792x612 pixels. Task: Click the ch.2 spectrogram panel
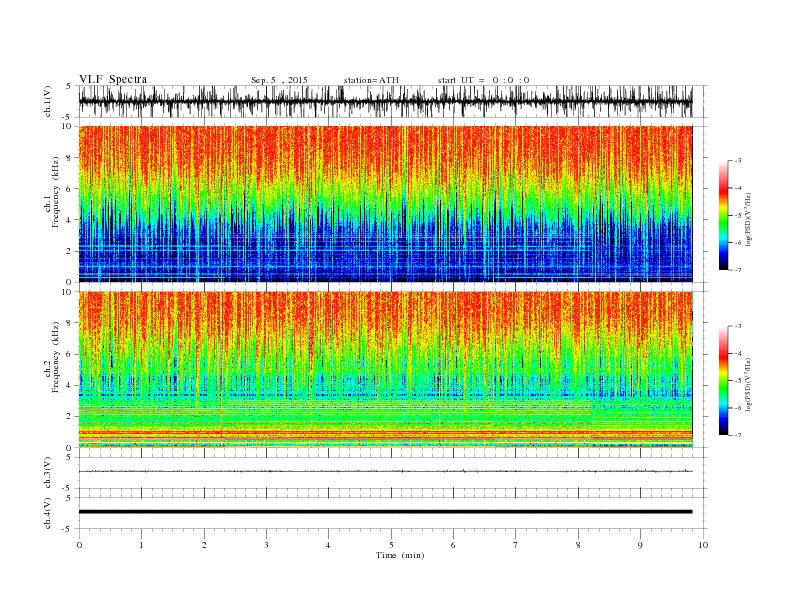pyautogui.click(x=385, y=370)
